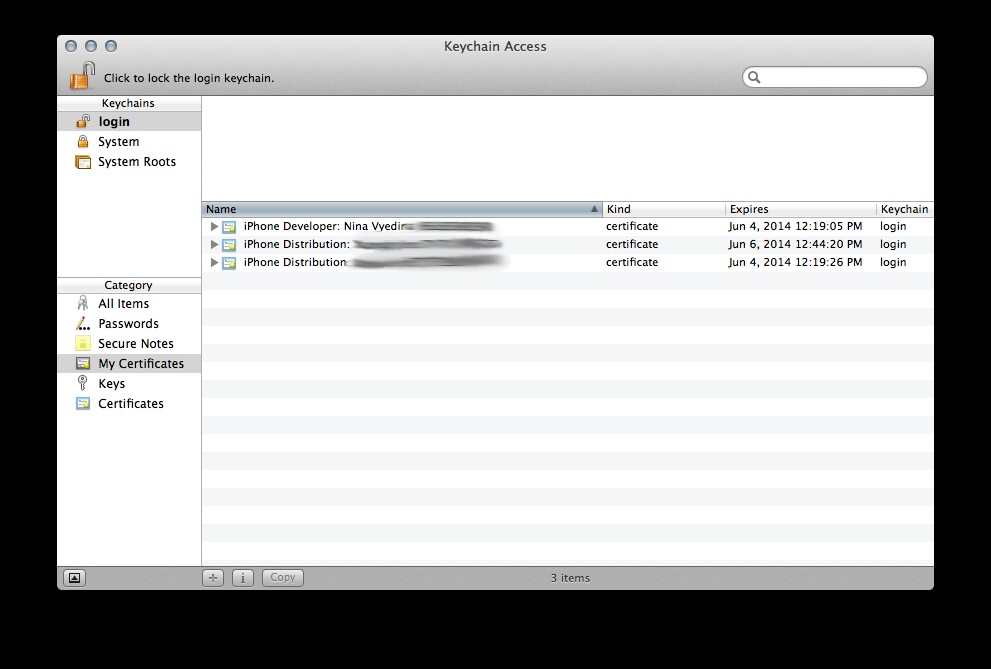Sort by the Expires column header
Screen dimensions: 991x669
(x=801, y=209)
